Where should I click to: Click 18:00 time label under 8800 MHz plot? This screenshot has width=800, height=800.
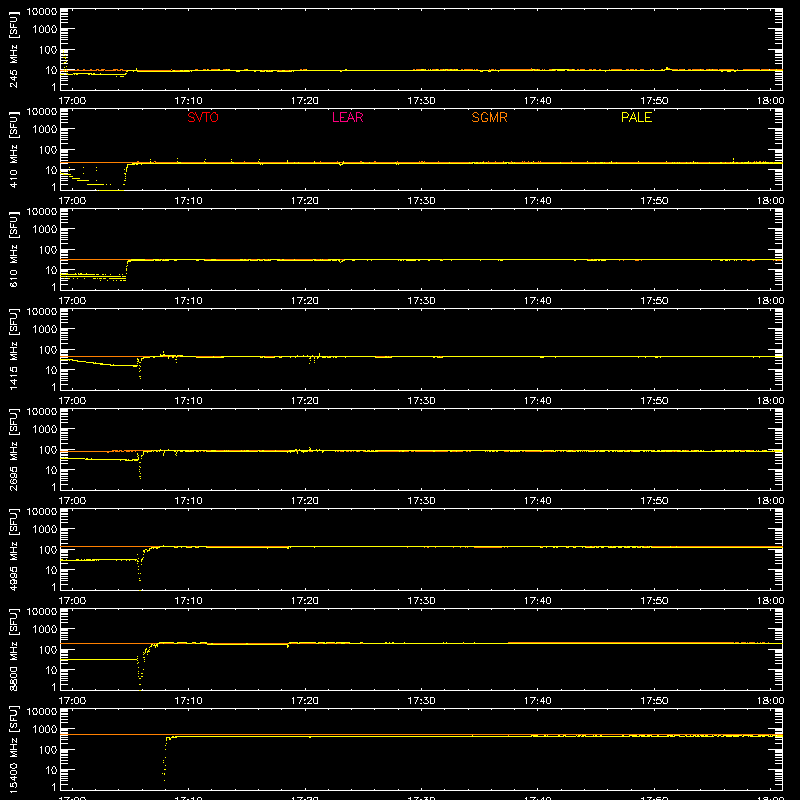[x=770, y=701]
